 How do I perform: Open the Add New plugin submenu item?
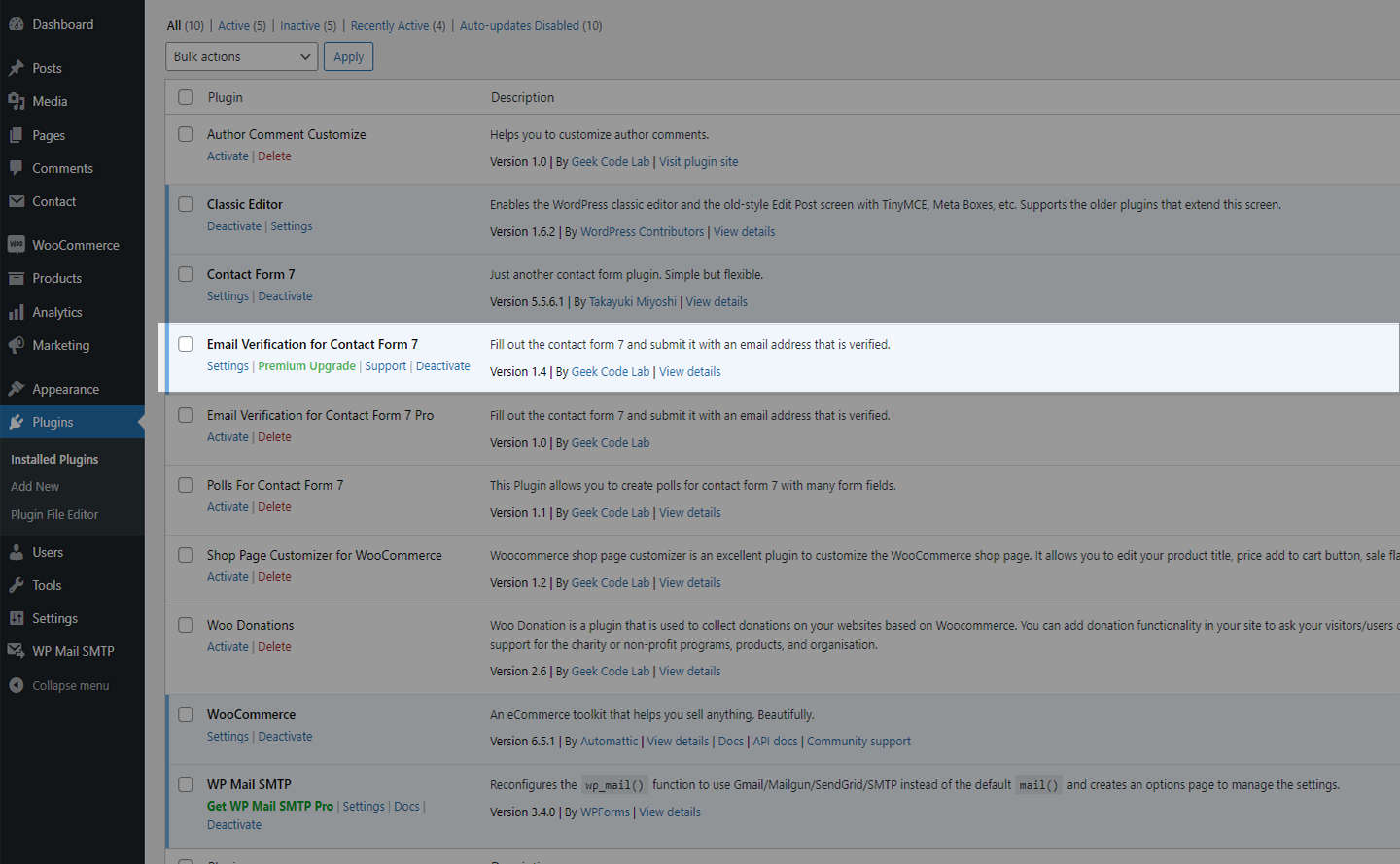[x=35, y=486]
